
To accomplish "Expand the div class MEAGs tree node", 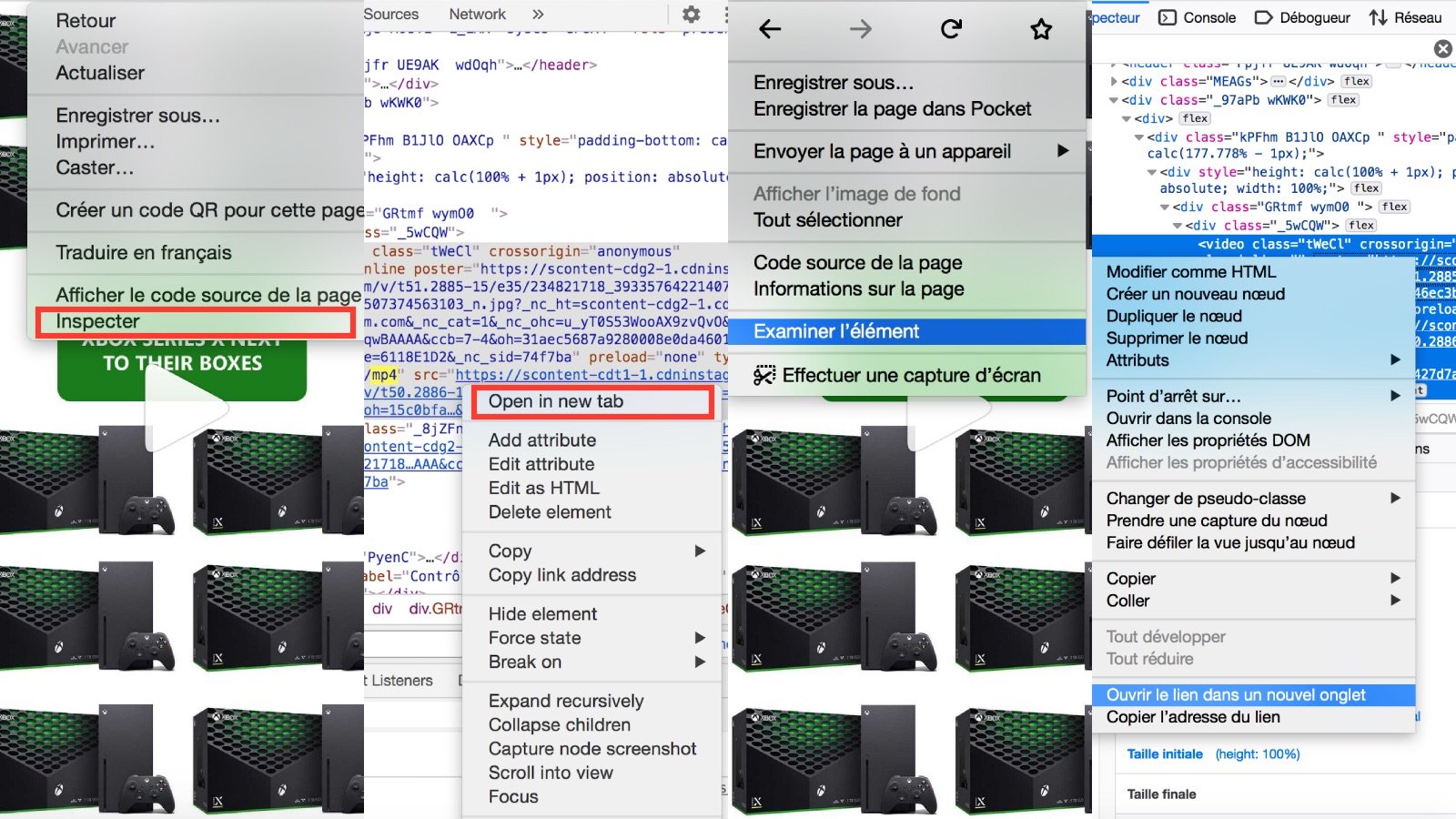I will pos(1113,81).
